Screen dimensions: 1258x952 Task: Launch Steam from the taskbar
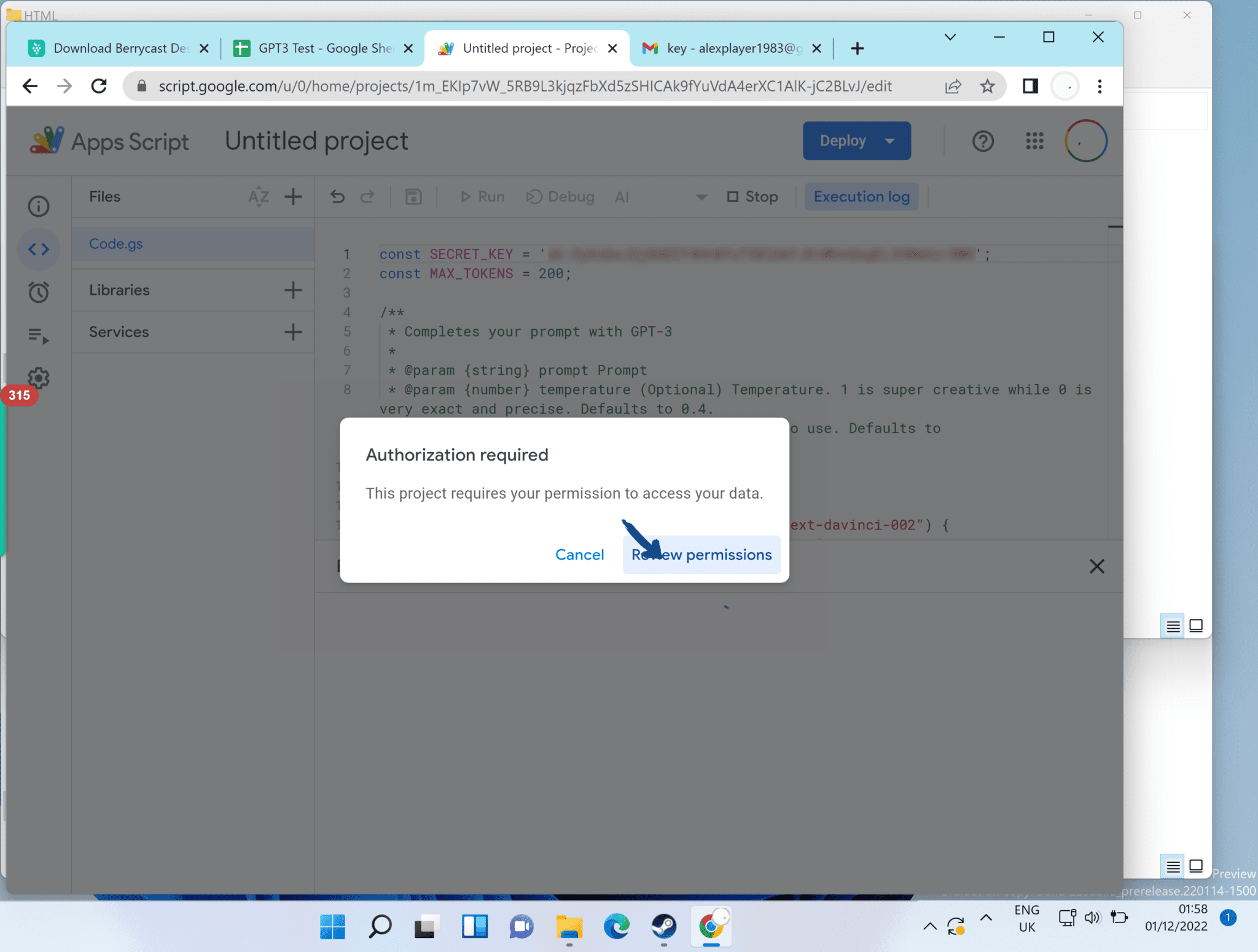pyautogui.click(x=664, y=926)
